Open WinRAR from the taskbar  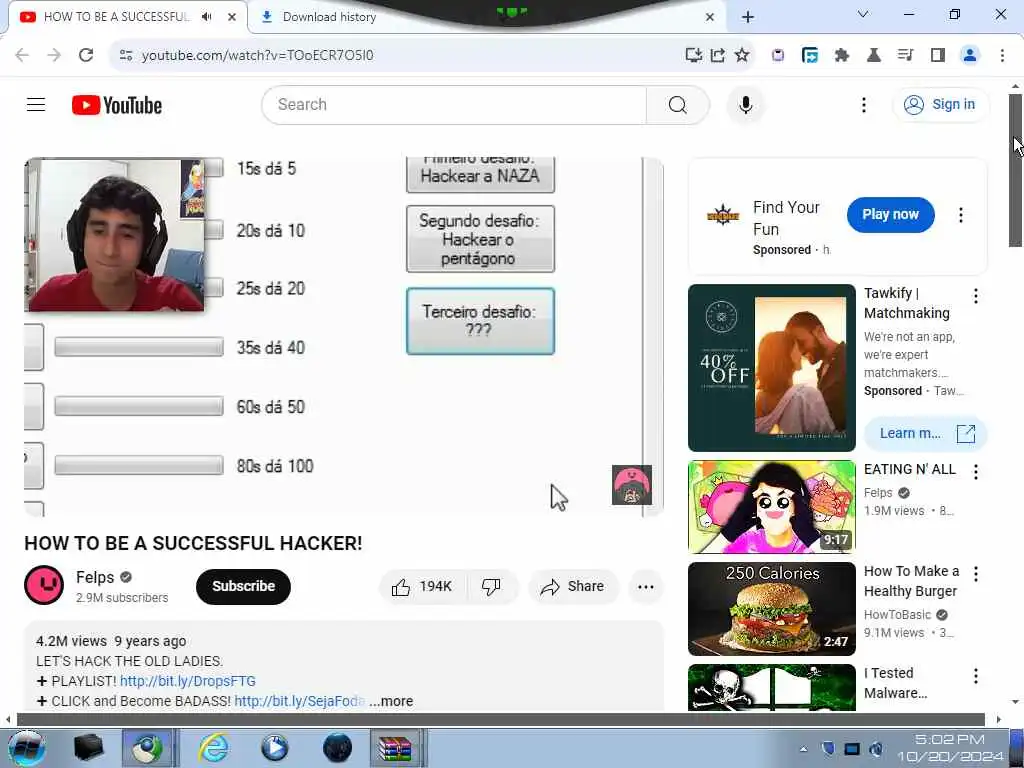tap(396, 748)
